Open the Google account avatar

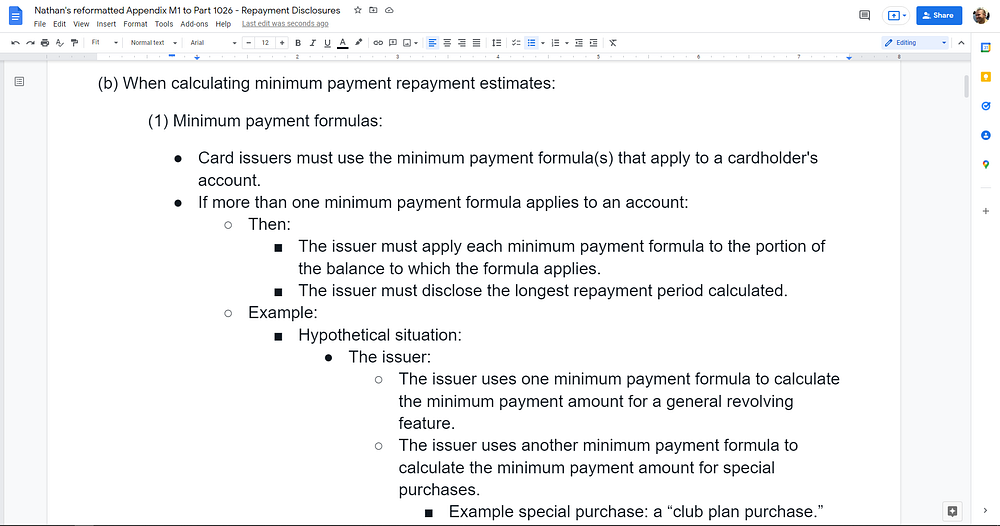[980, 15]
